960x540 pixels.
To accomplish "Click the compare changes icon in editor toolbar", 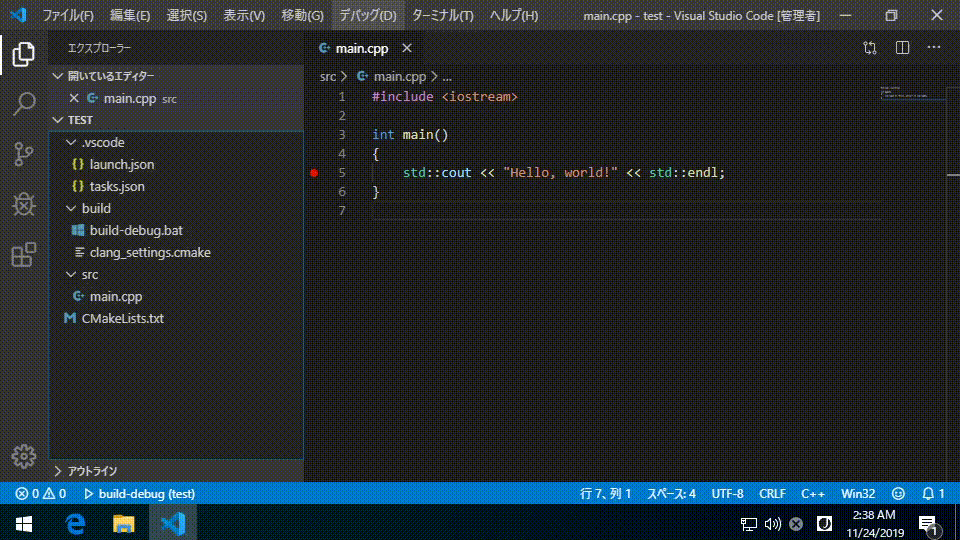I will click(869, 48).
